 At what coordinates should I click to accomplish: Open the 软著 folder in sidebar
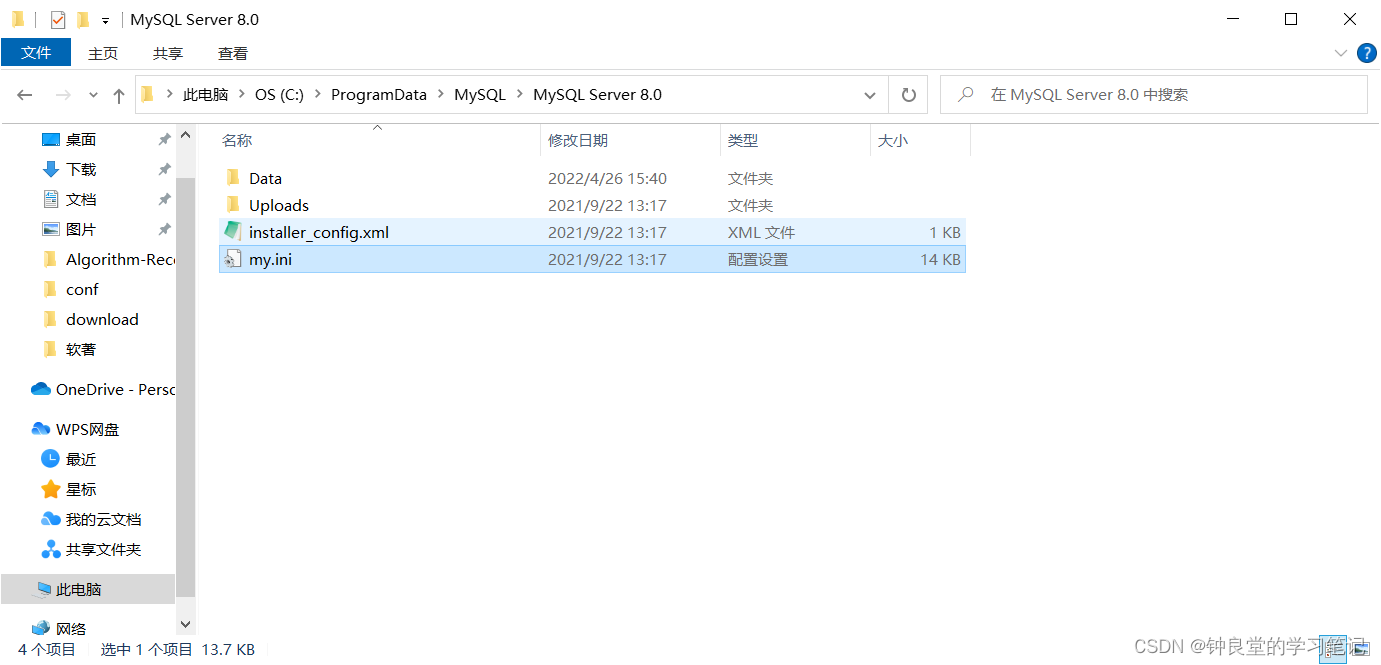(81, 349)
